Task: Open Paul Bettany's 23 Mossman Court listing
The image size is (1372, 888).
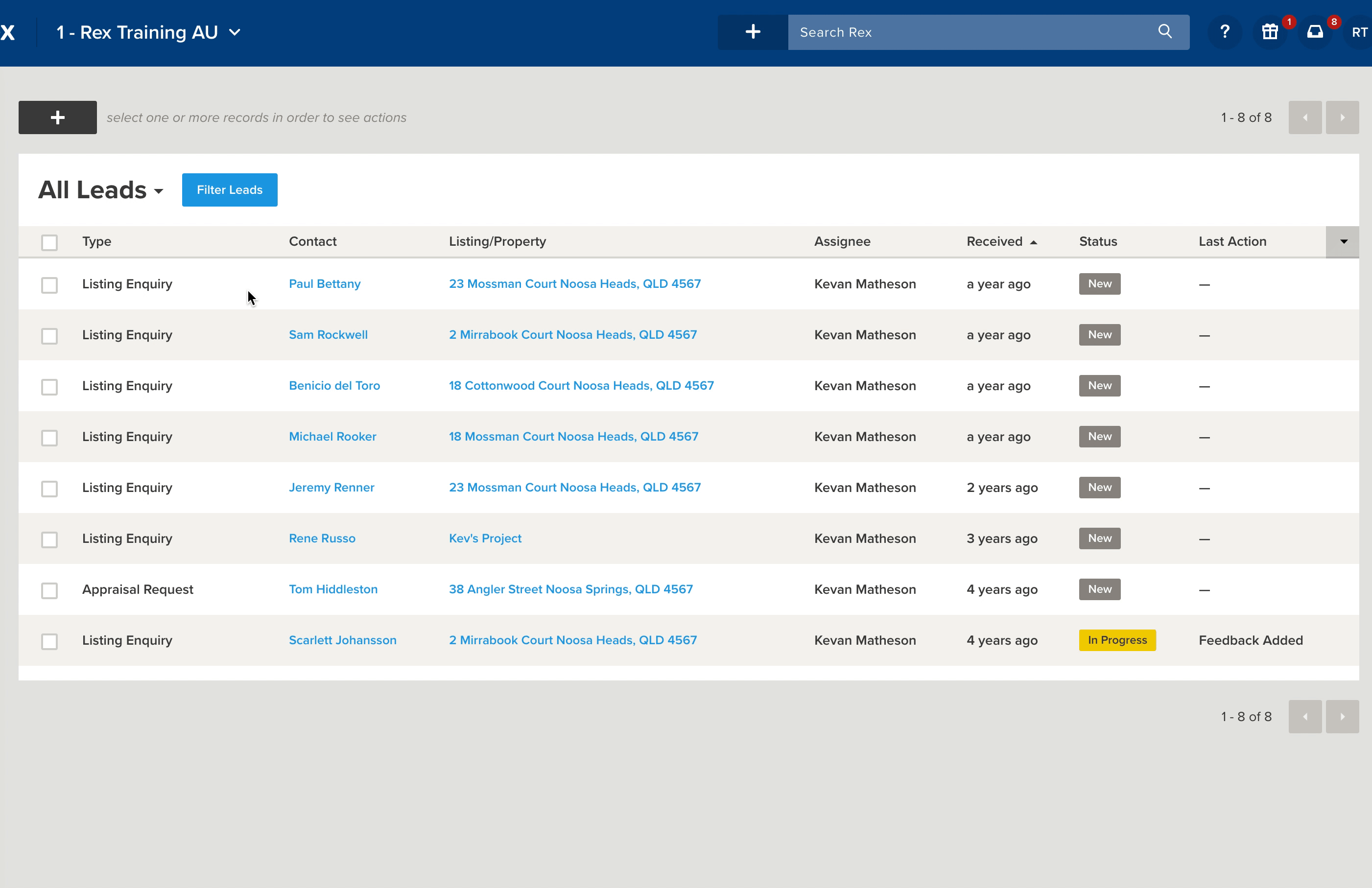Action: coord(575,283)
